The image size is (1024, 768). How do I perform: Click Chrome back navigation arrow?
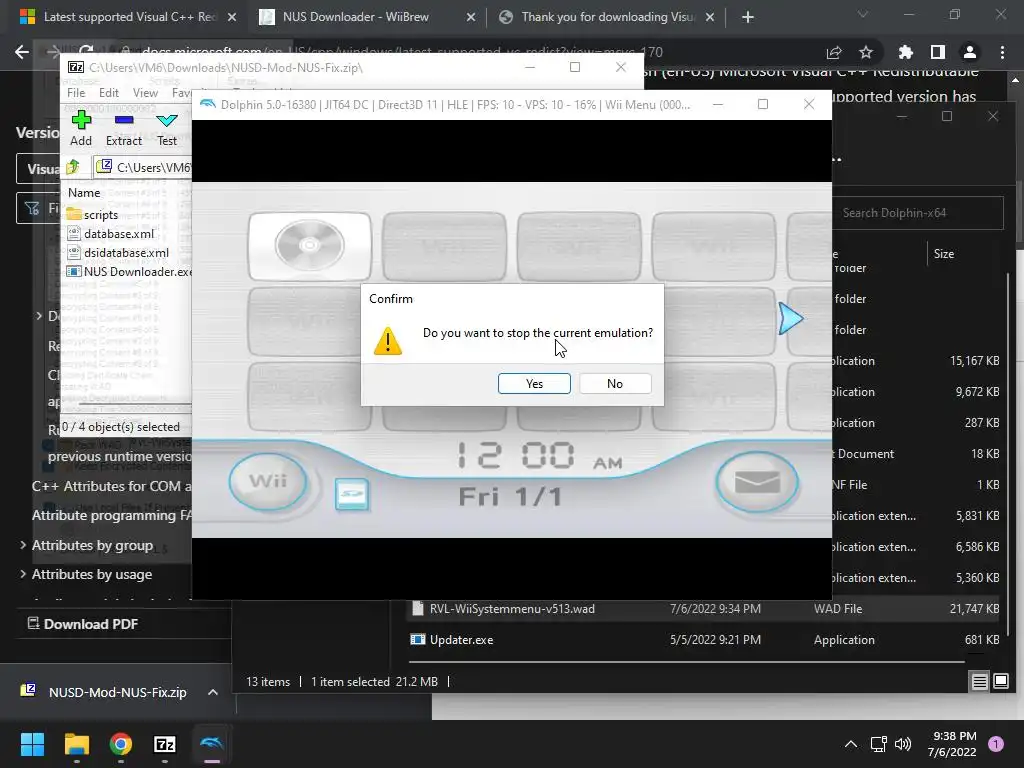tap(22, 52)
